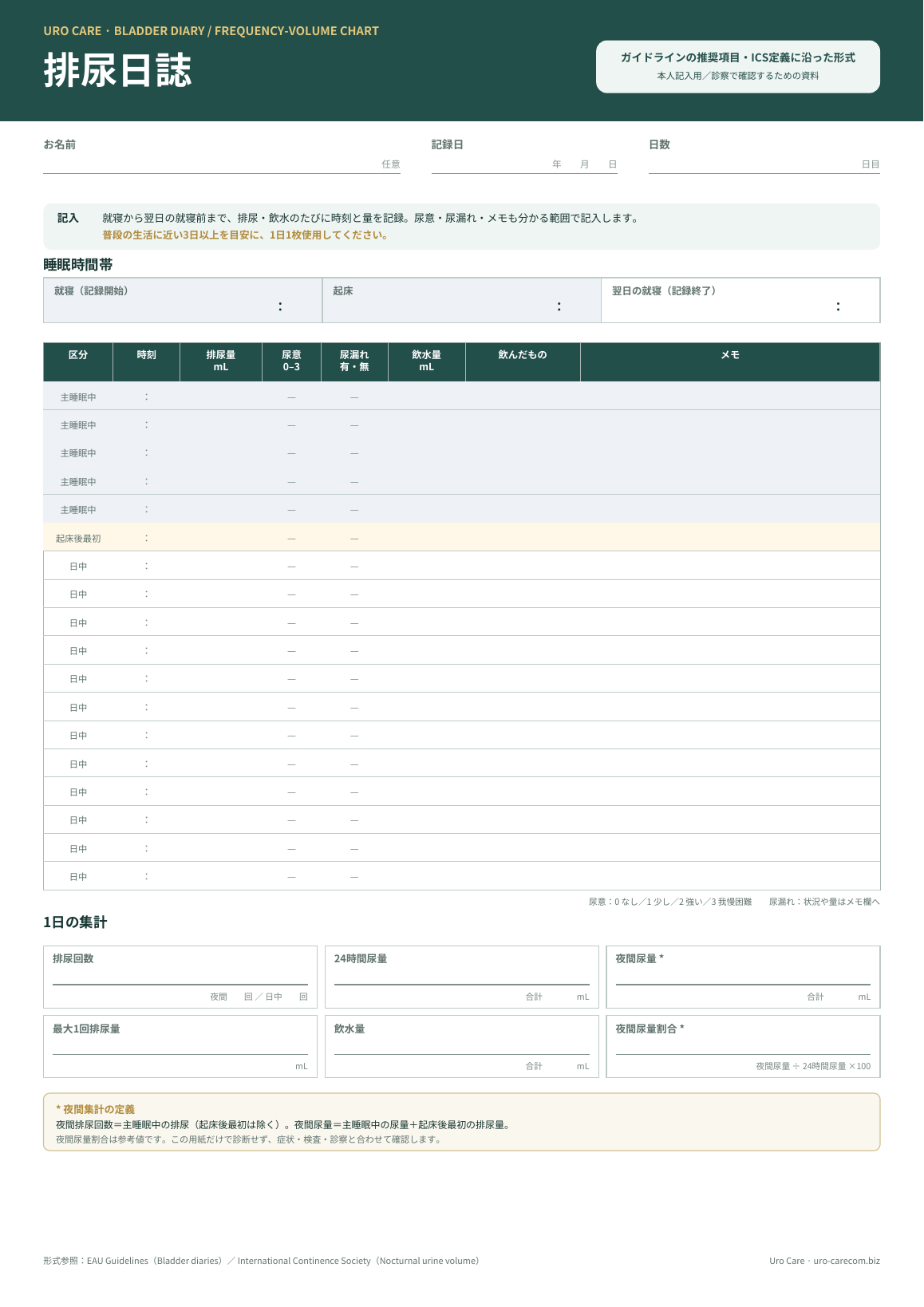This screenshot has width=924, height=1307.
Task: Click the 飲水量 mL column header
Action: (x=427, y=361)
